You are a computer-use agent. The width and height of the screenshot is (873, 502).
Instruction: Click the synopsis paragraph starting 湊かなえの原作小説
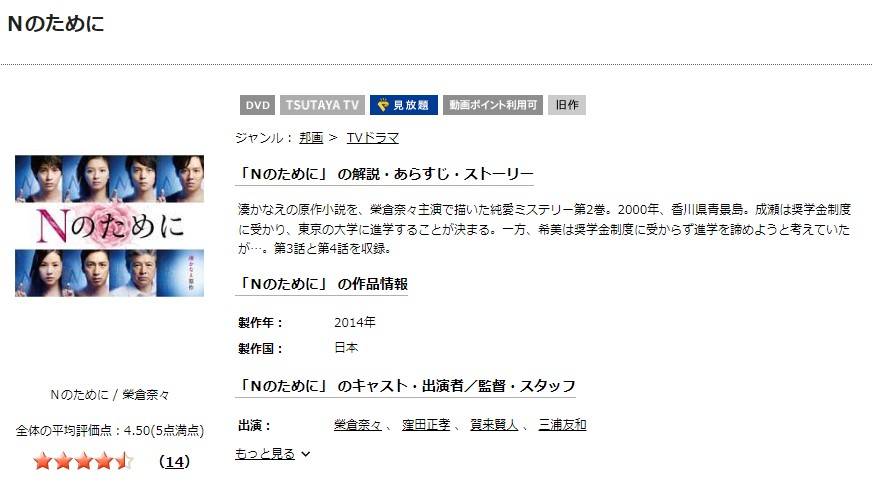click(545, 229)
